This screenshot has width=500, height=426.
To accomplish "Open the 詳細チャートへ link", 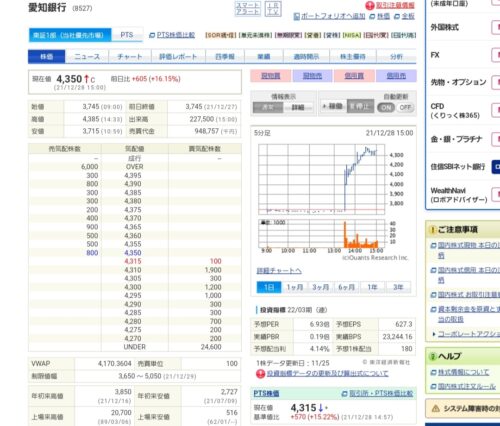I will [279, 271].
